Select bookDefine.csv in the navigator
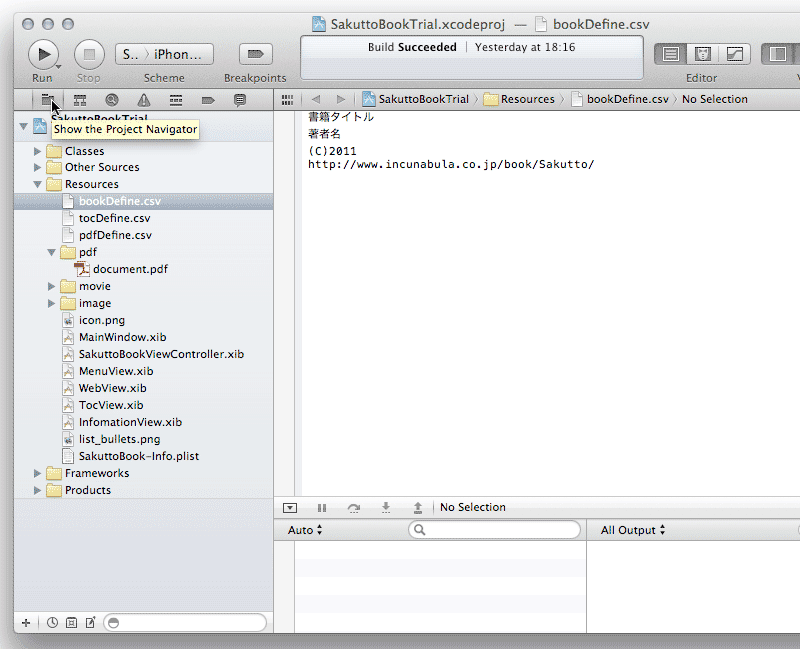This screenshot has width=800, height=649. tap(143, 202)
